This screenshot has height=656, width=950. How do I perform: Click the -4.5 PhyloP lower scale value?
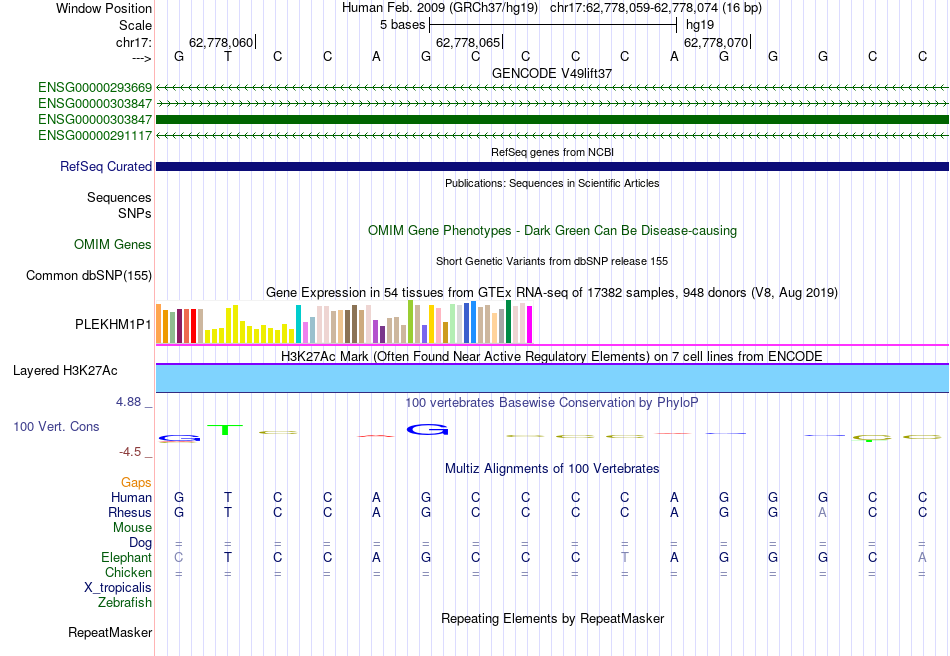tap(130, 452)
